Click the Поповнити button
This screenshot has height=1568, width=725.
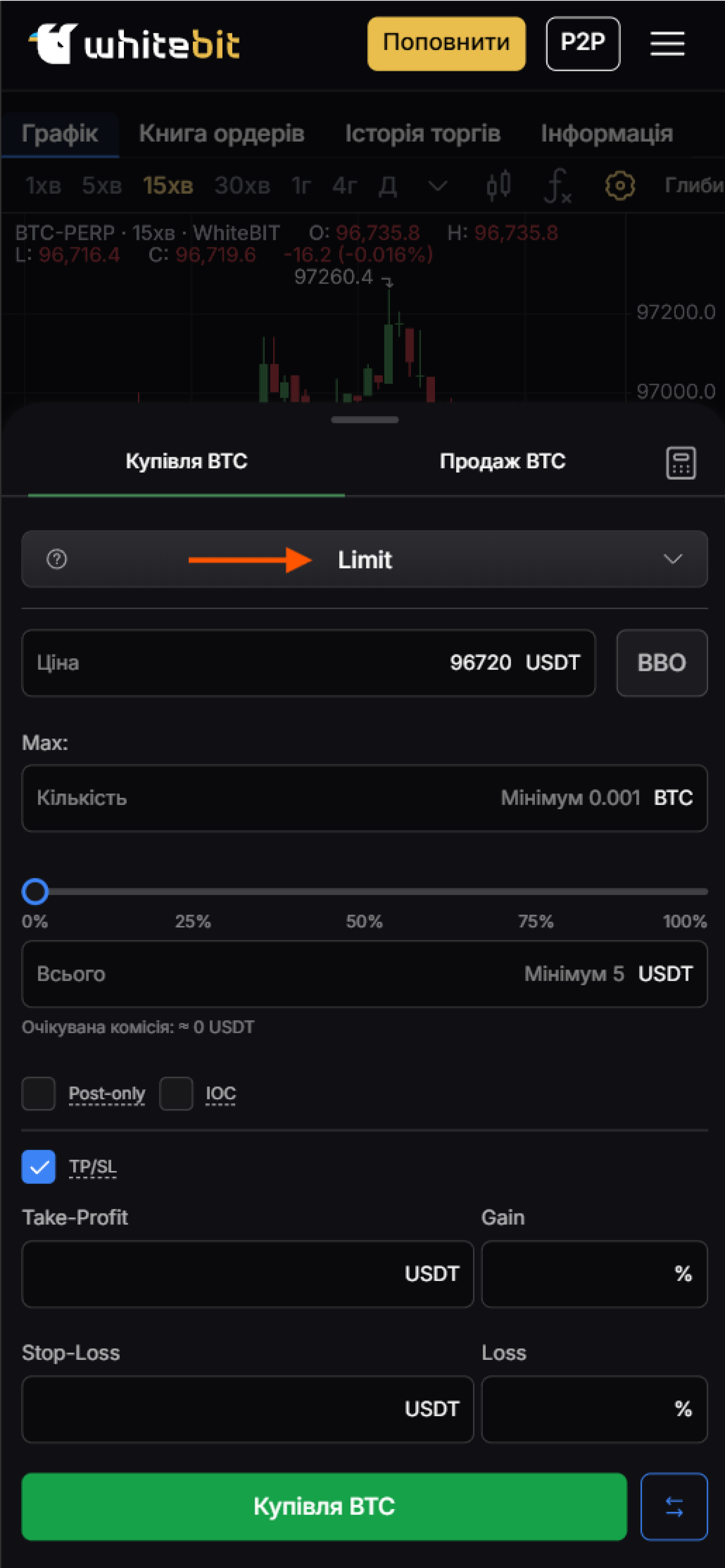pos(446,44)
